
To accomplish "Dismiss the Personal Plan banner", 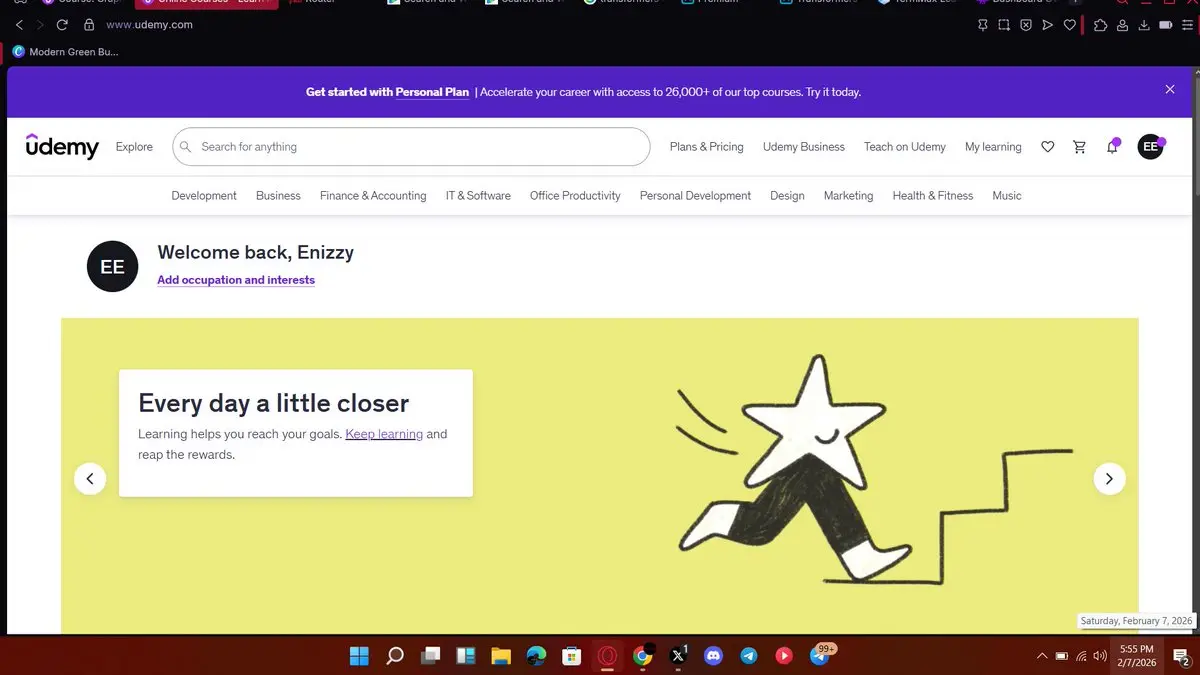I will [x=1170, y=90].
